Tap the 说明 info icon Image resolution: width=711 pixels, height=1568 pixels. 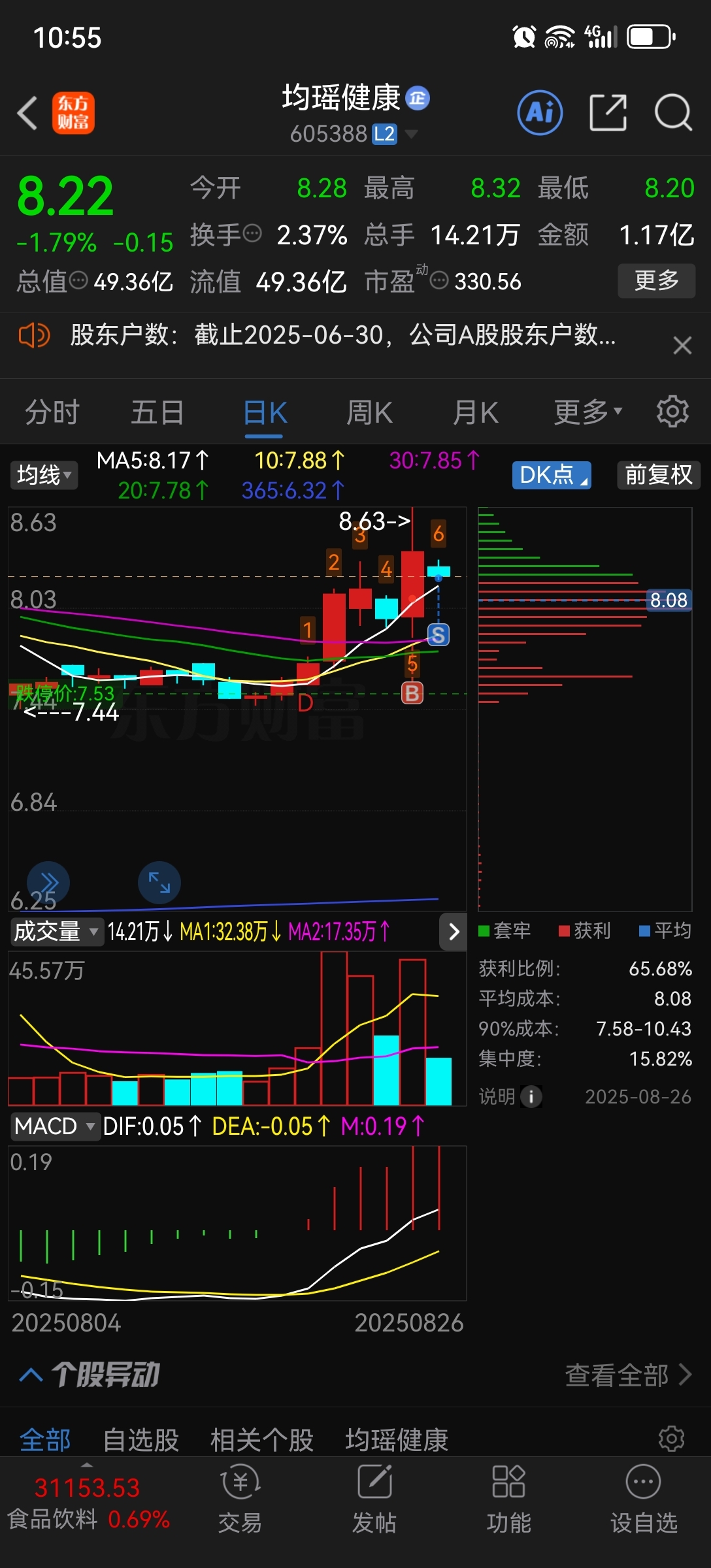(x=531, y=1096)
